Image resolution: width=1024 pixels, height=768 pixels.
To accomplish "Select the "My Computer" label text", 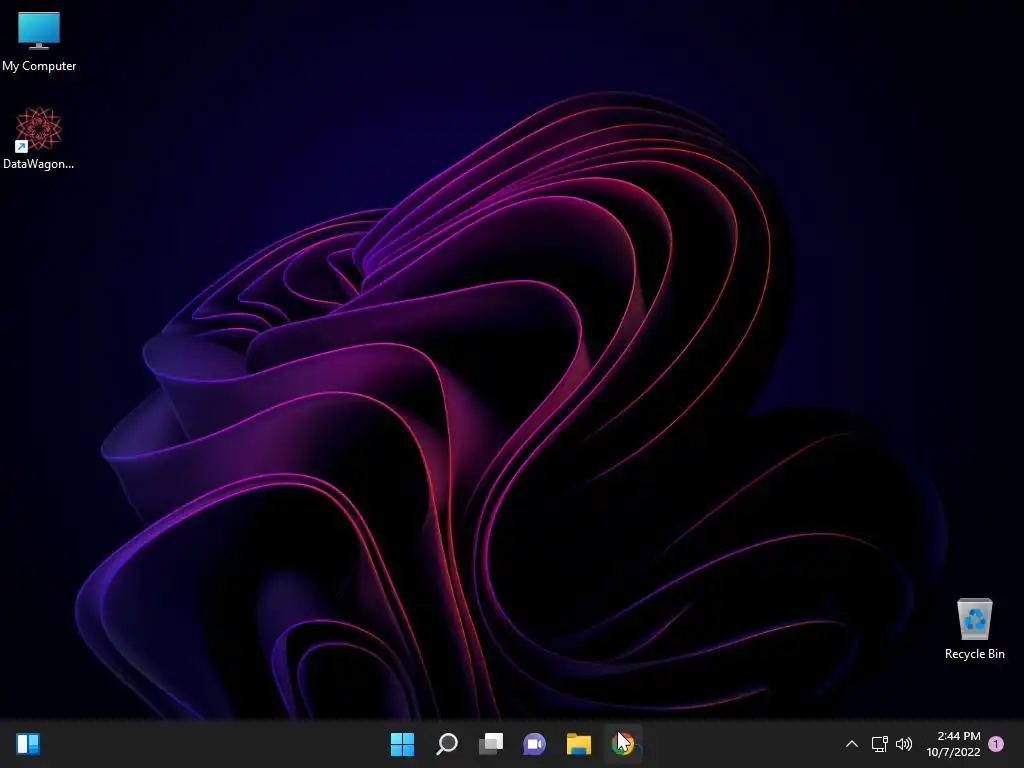I will [39, 66].
